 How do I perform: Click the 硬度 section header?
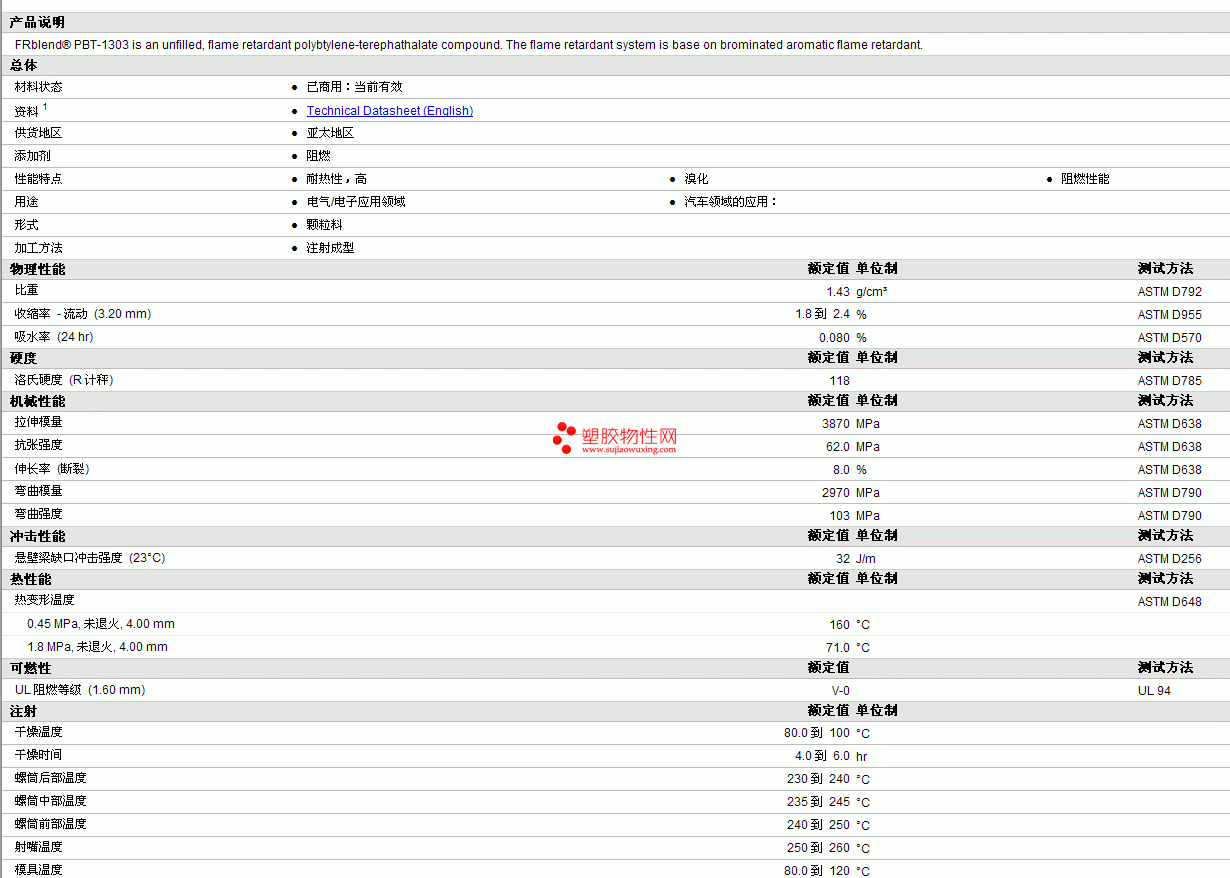tap(23, 358)
